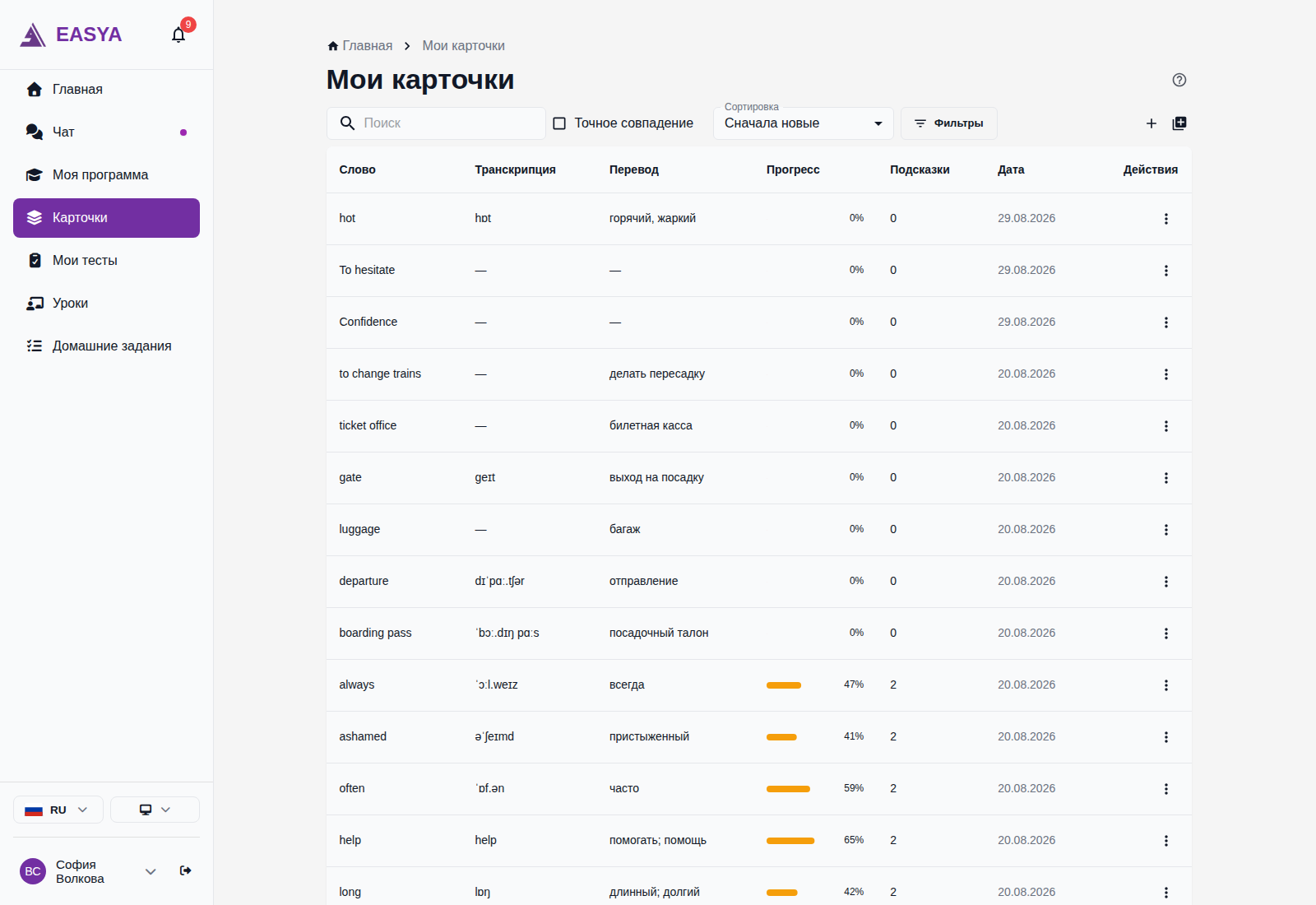
Task: Go to Главная in sidebar
Action: point(106,90)
